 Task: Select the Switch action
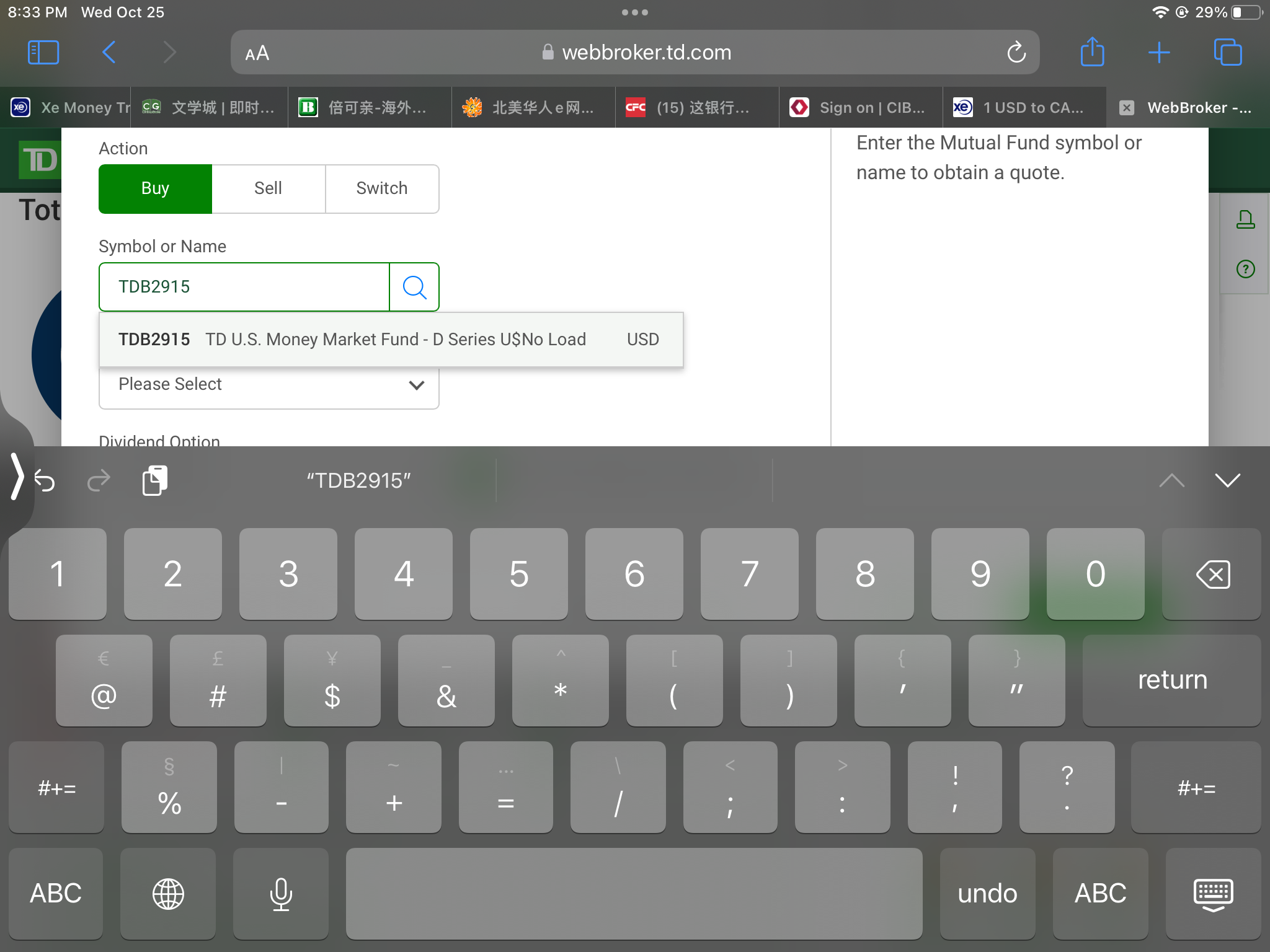pyautogui.click(x=382, y=188)
